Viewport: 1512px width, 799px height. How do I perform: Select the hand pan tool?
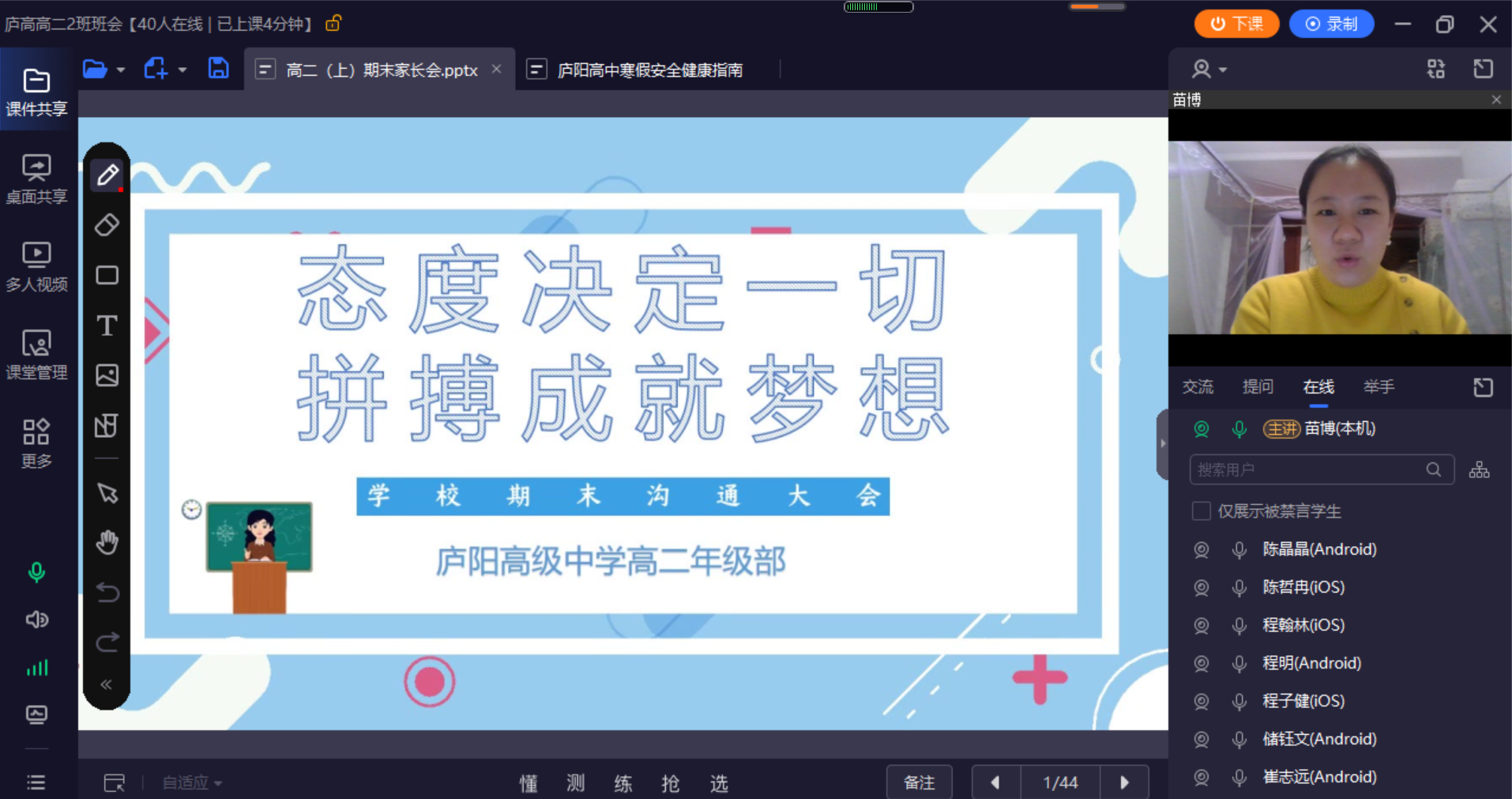click(x=107, y=542)
